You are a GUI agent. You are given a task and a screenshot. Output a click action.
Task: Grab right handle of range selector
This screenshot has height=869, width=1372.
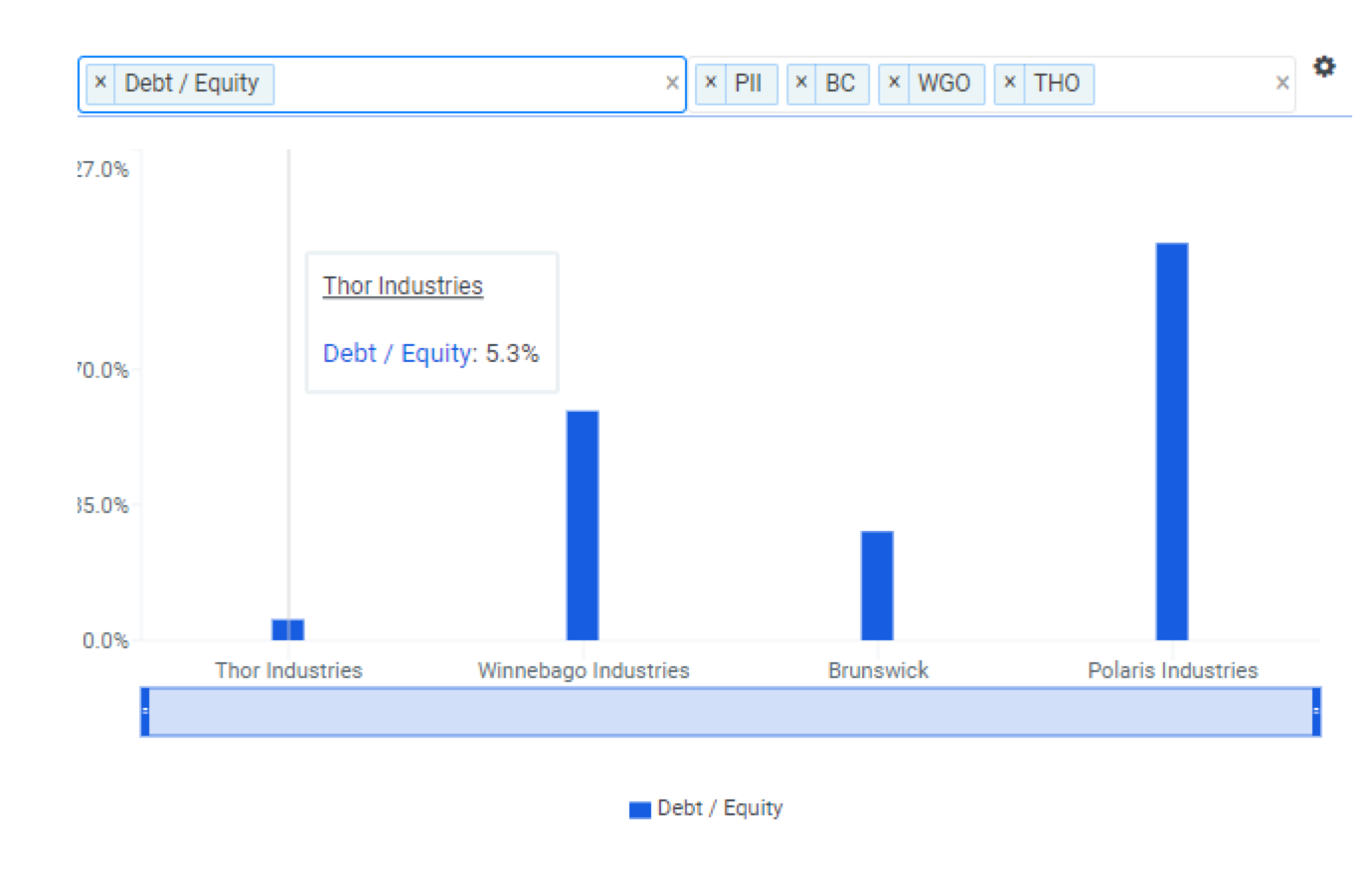(x=1316, y=712)
